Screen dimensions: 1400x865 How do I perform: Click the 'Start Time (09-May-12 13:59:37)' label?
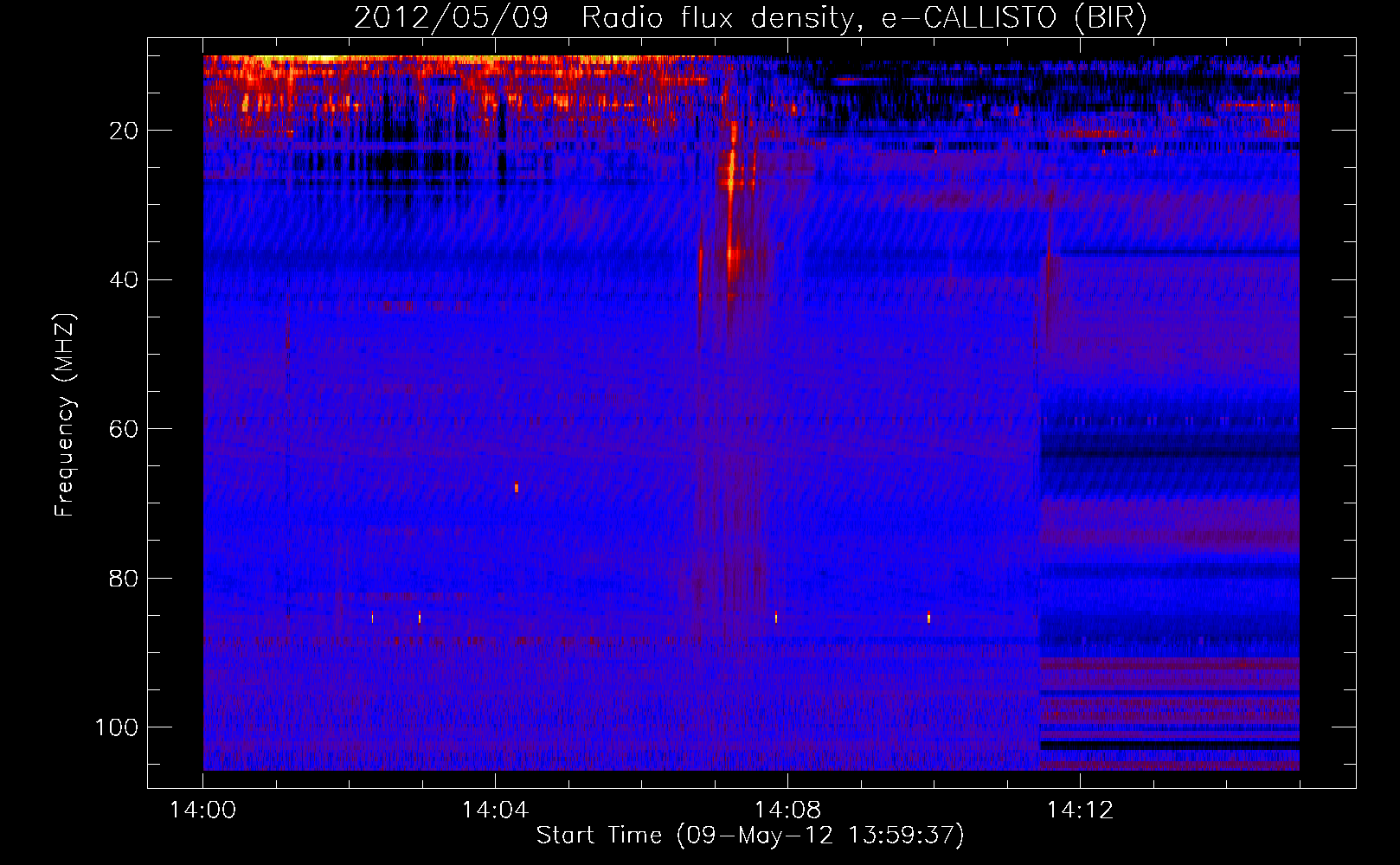[x=750, y=836]
